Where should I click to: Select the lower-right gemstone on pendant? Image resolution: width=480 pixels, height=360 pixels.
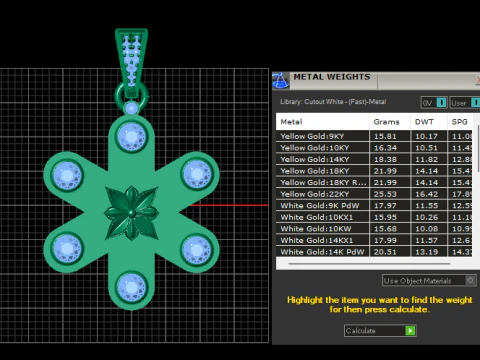(197, 249)
